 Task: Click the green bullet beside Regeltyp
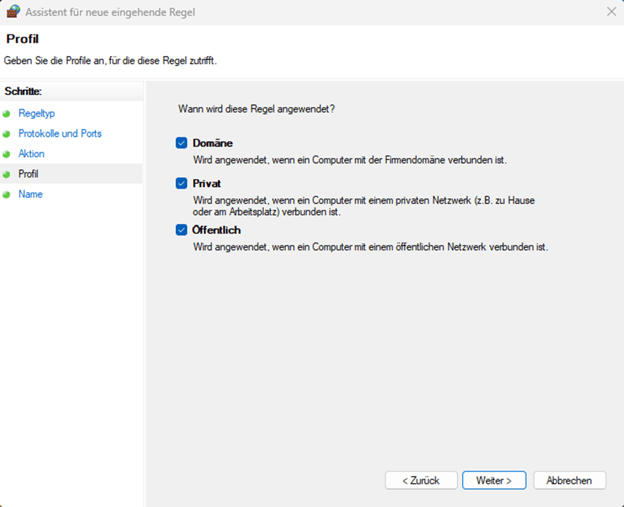click(7, 114)
